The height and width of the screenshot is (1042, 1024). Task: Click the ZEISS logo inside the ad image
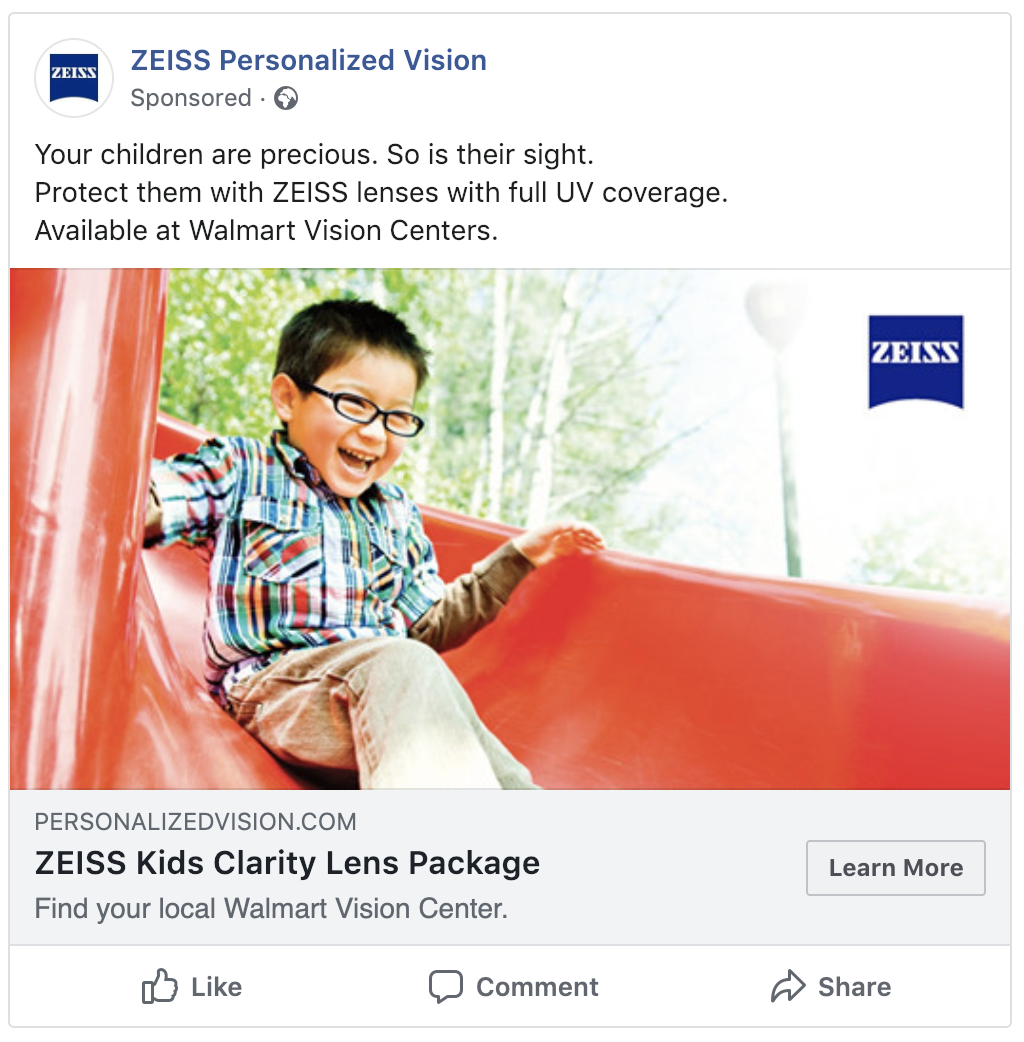[915, 361]
